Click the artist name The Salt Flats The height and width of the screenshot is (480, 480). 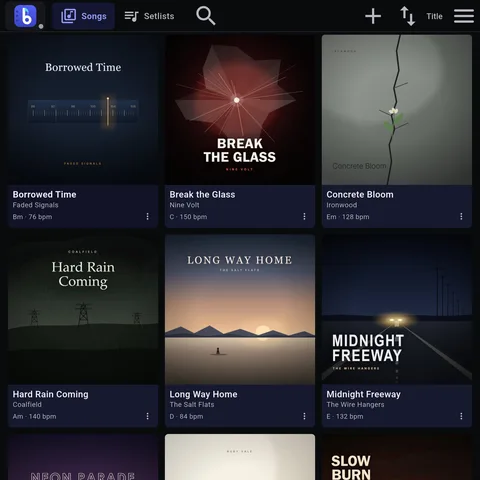point(192,405)
